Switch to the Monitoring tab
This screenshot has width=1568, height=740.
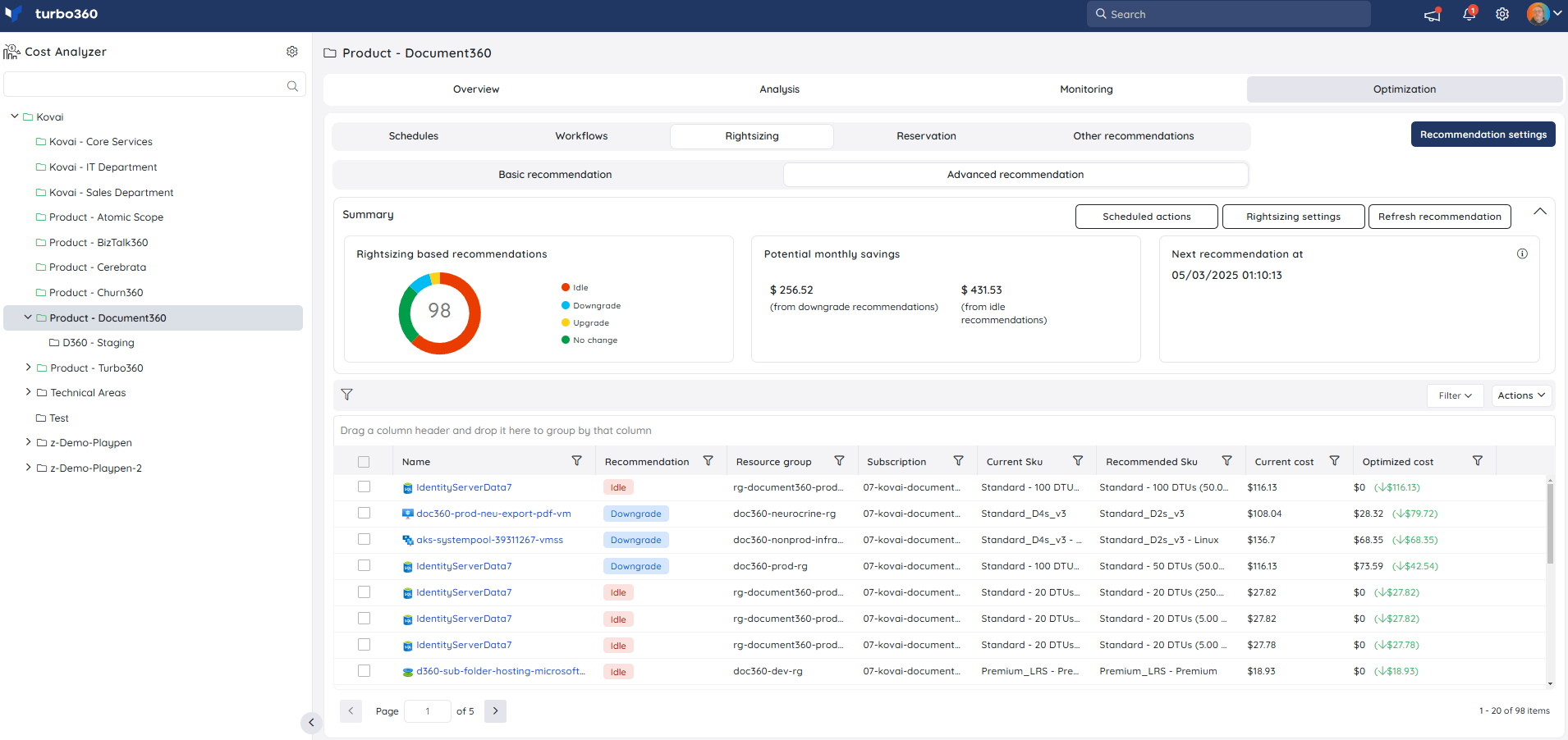(x=1086, y=89)
